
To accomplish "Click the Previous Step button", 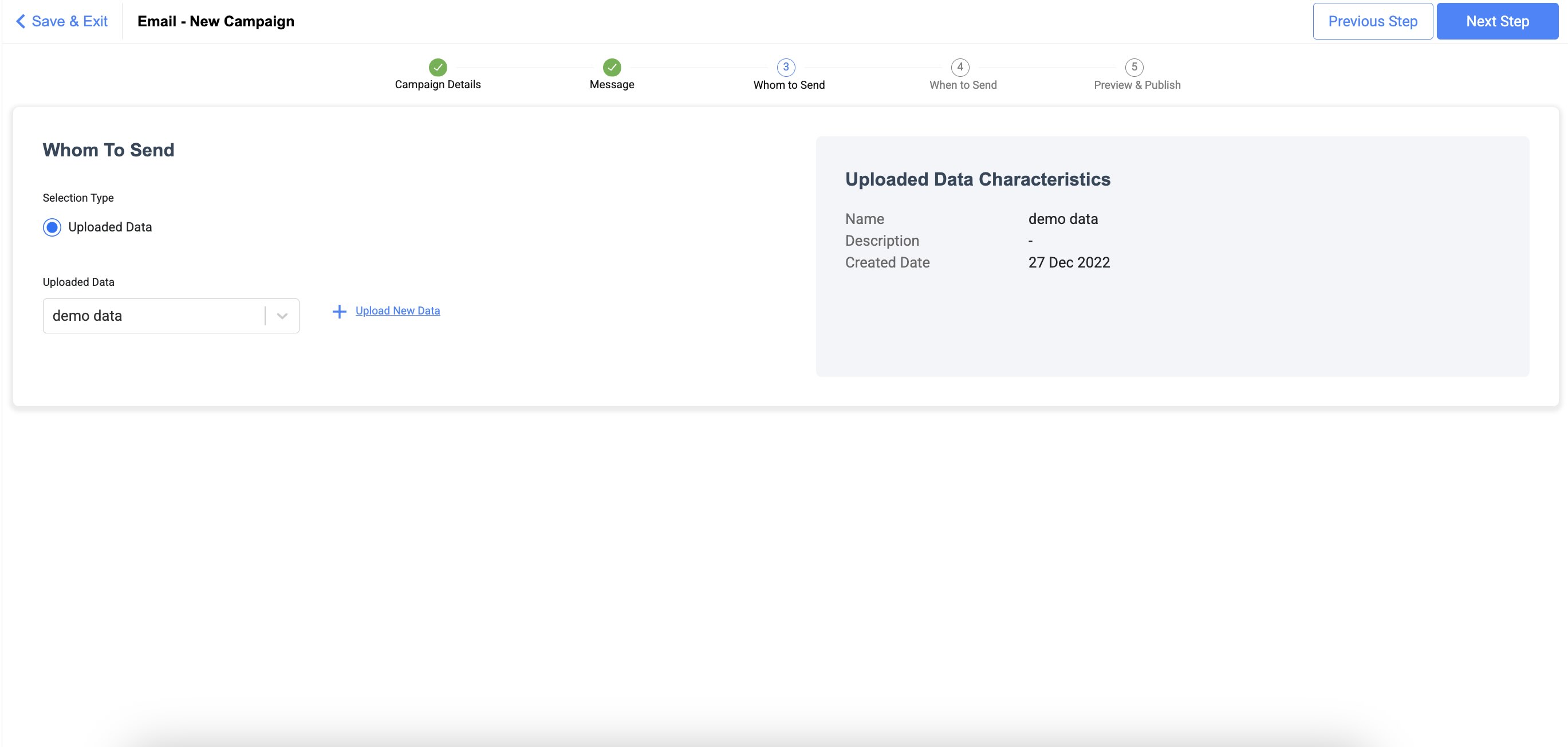I will click(x=1373, y=21).
